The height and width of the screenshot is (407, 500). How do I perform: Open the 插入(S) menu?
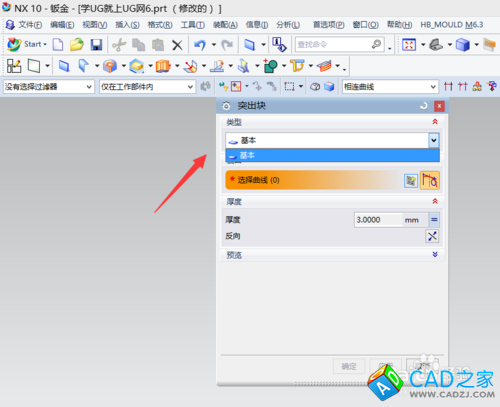tap(127, 25)
